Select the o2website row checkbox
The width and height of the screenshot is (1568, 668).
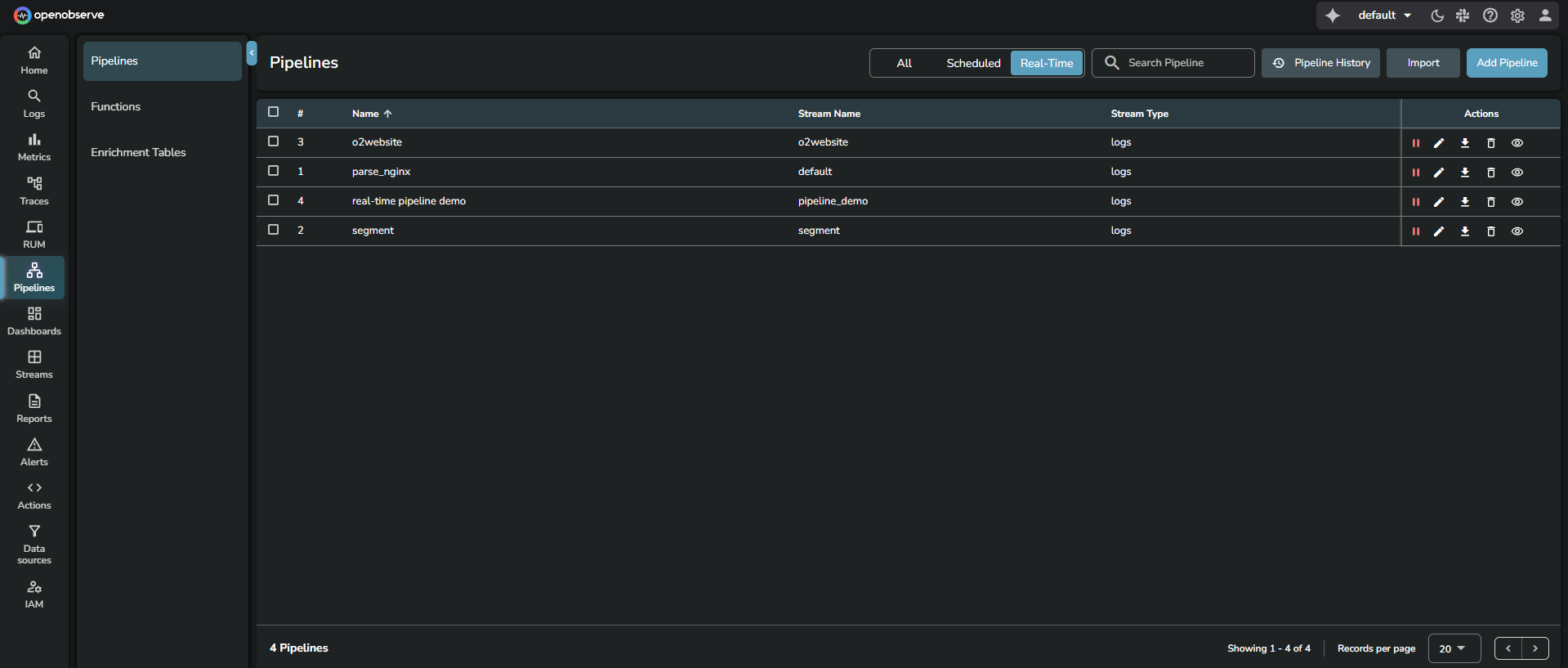[x=274, y=141]
